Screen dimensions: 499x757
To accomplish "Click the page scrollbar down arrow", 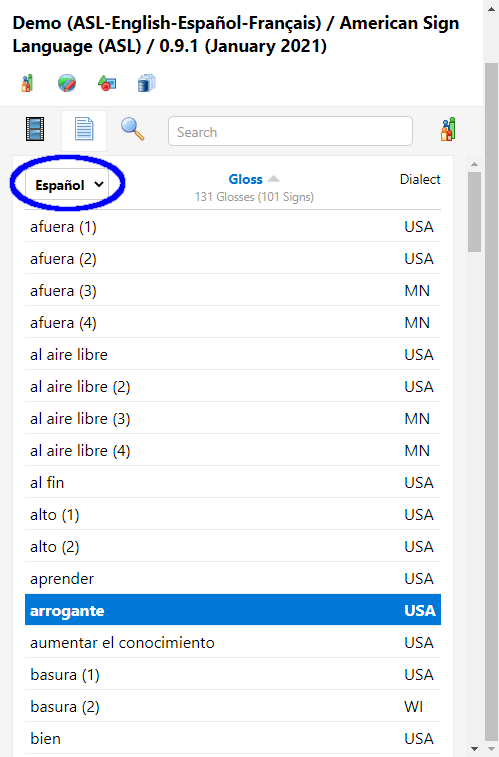I will [492, 749].
